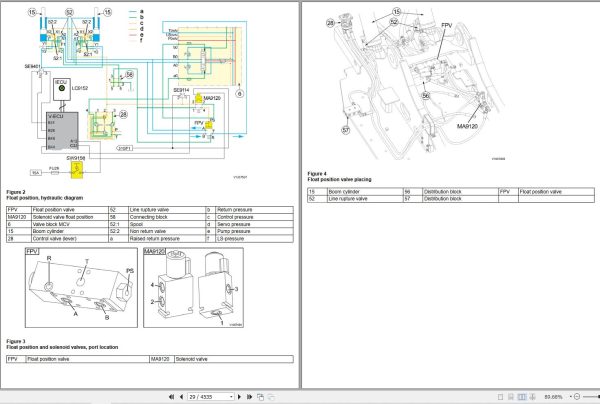Screen dimensions: 600x404
Task: Click the 'Solenoid valve float position' table cell
Action: click(70, 217)
